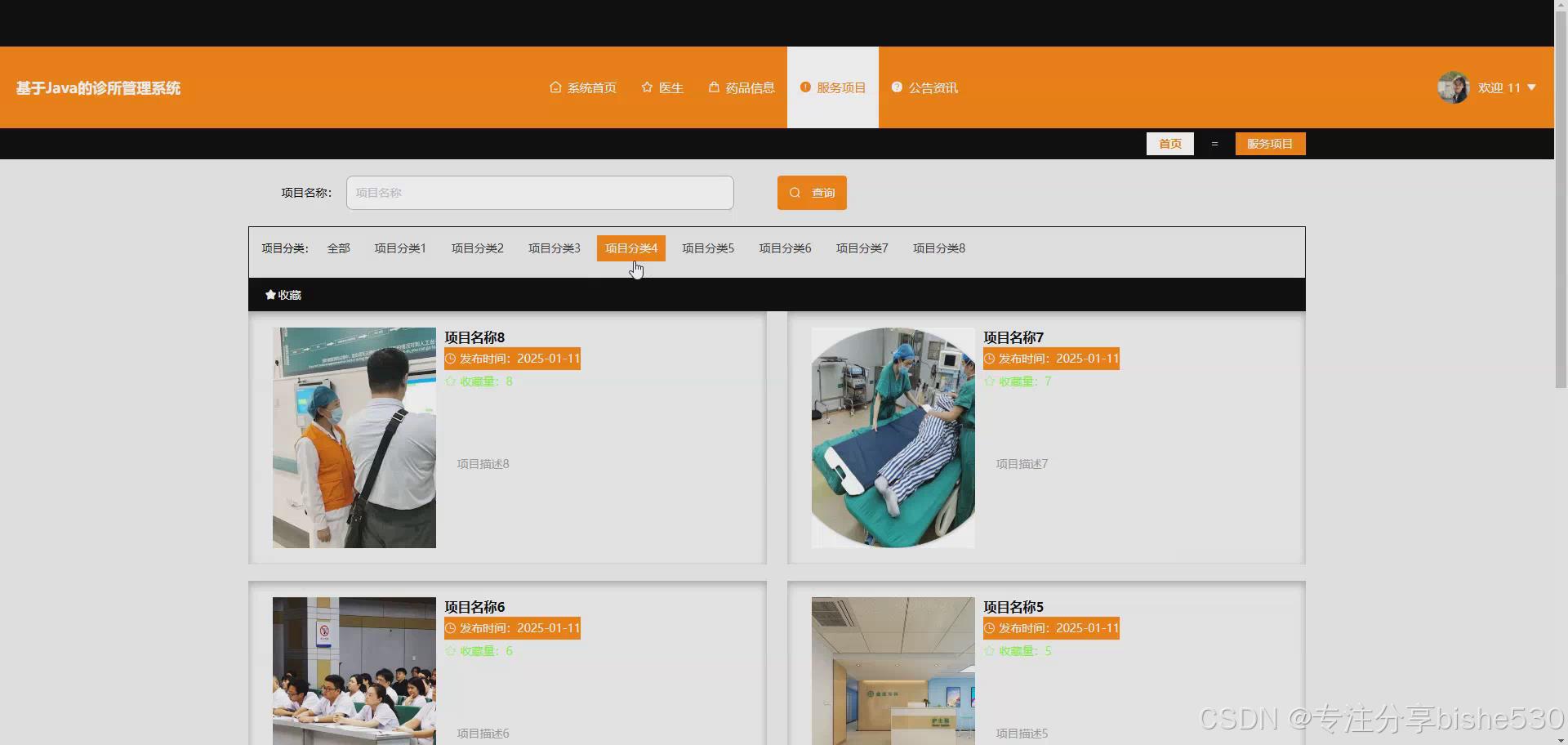Click the clock icon on 项目名称6 card
The width and height of the screenshot is (1568, 745).
pos(450,628)
